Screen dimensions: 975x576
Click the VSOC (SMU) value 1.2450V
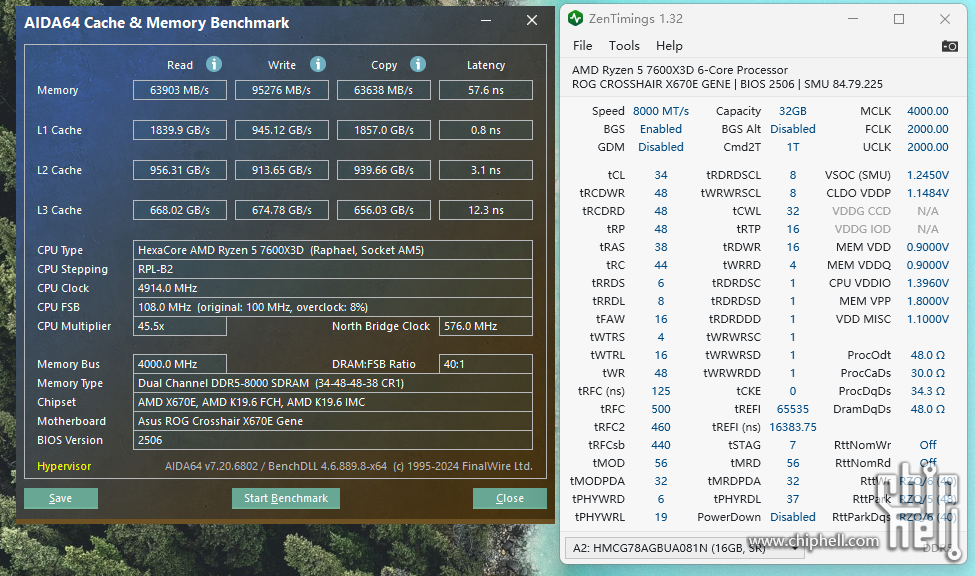click(928, 175)
